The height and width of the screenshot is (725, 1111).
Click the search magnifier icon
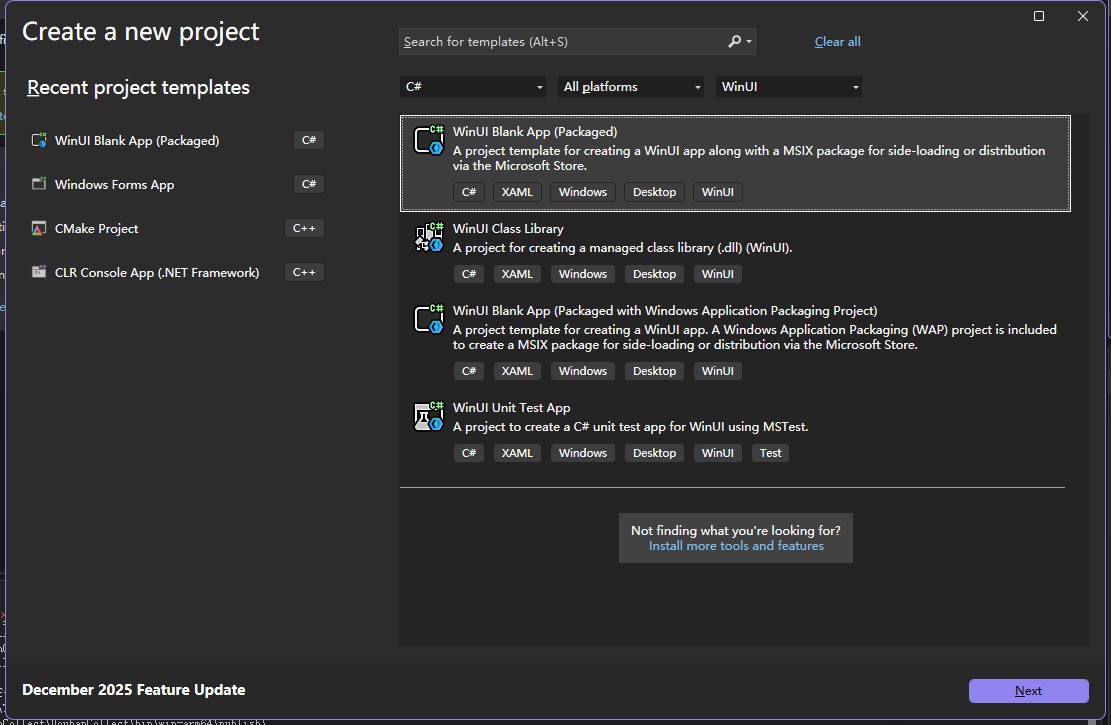pos(735,42)
